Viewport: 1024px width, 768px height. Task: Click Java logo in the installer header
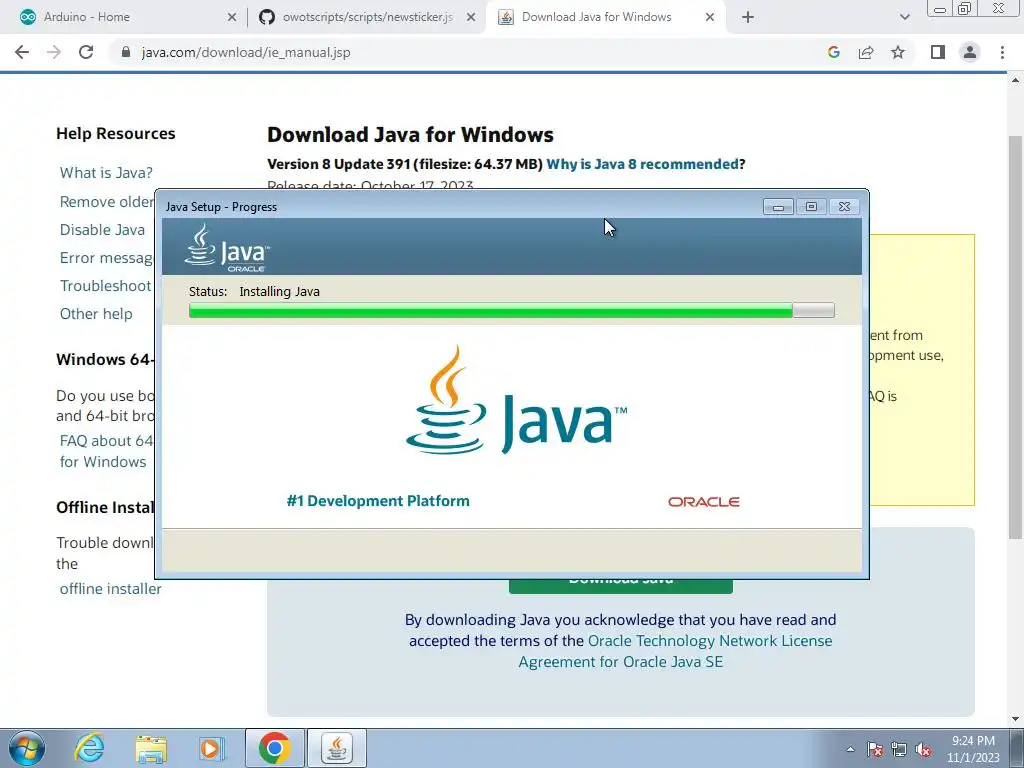(x=227, y=248)
